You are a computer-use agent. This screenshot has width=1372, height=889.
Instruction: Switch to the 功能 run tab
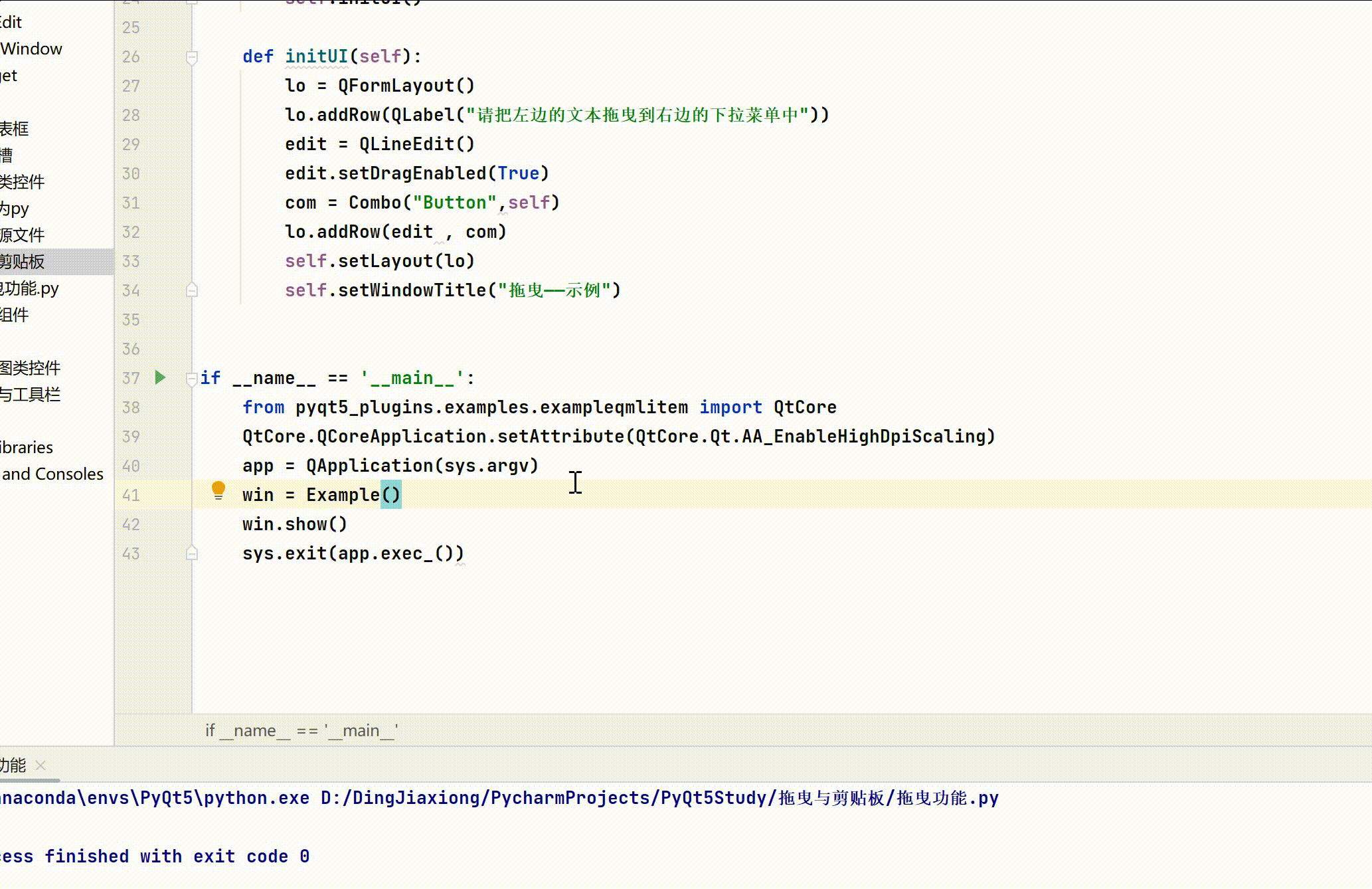click(13, 765)
